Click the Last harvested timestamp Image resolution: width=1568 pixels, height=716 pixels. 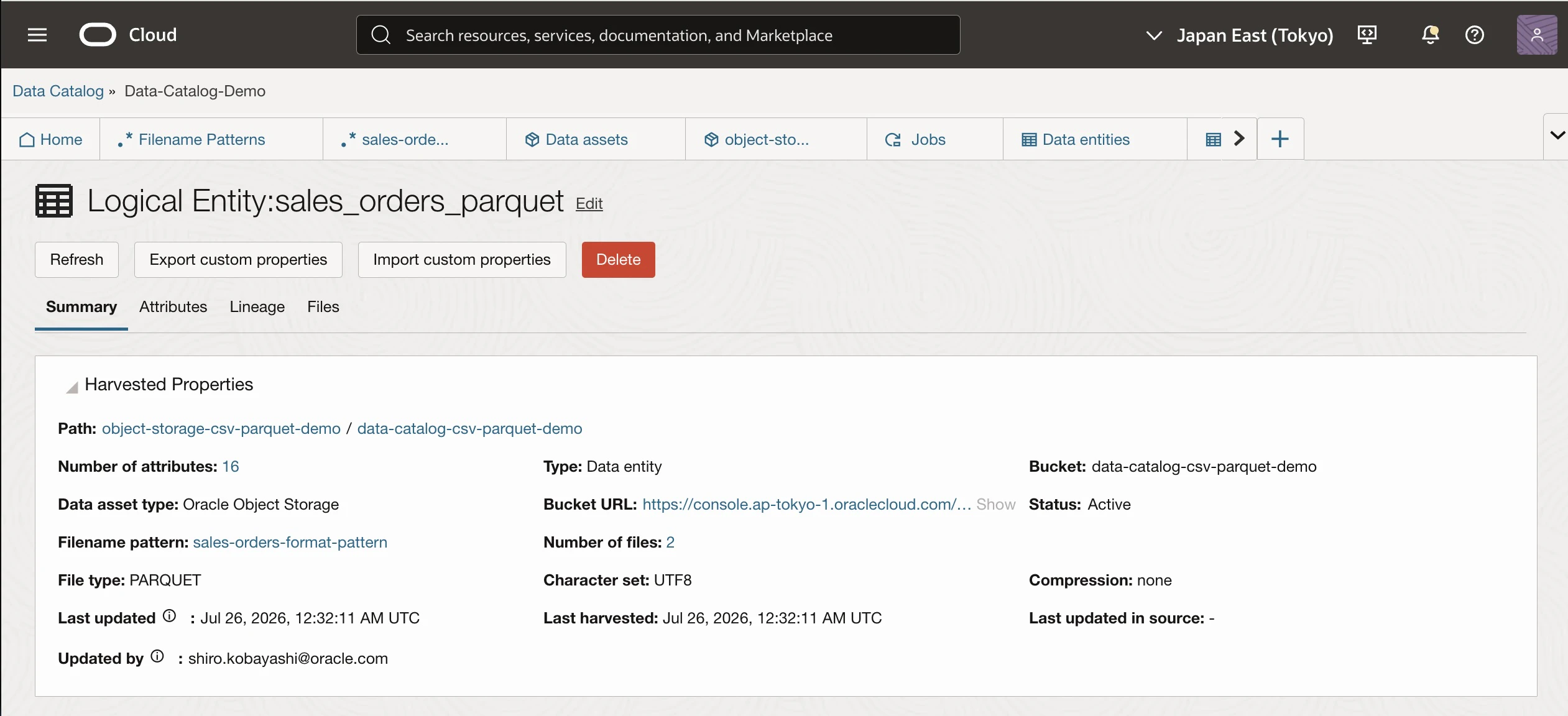[772, 618]
